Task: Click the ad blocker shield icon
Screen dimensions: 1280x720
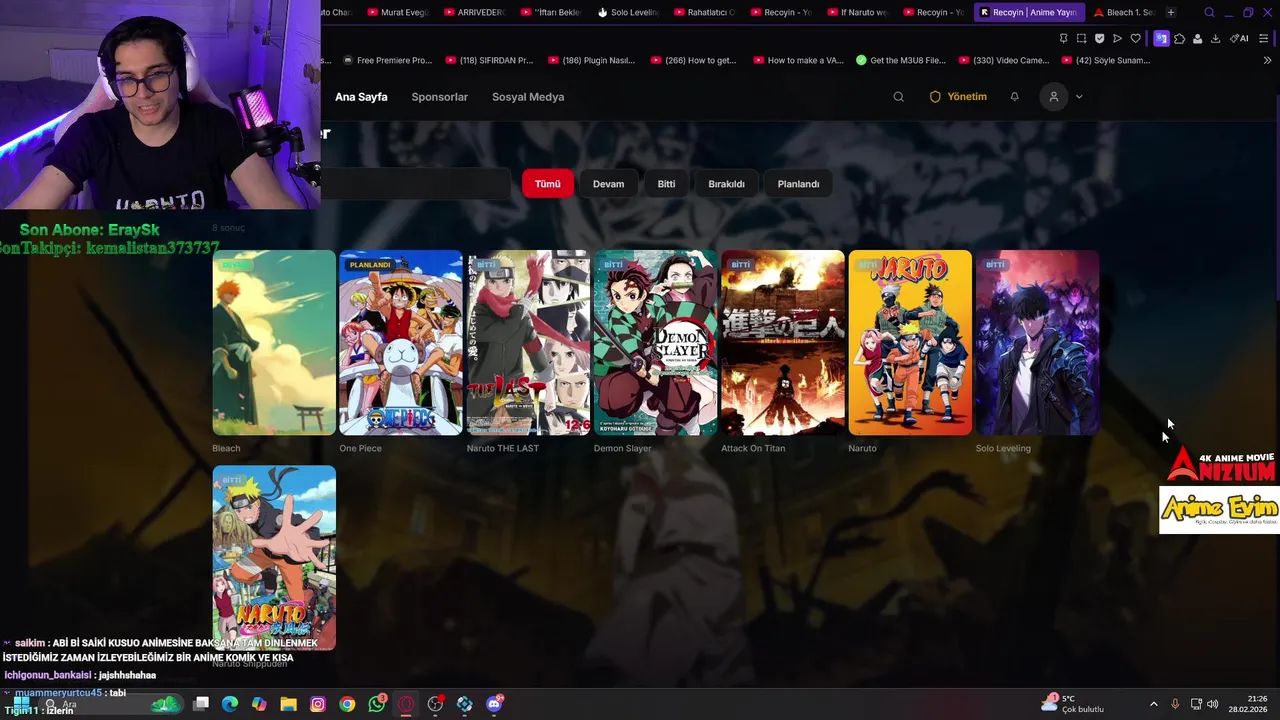Action: (1099, 38)
